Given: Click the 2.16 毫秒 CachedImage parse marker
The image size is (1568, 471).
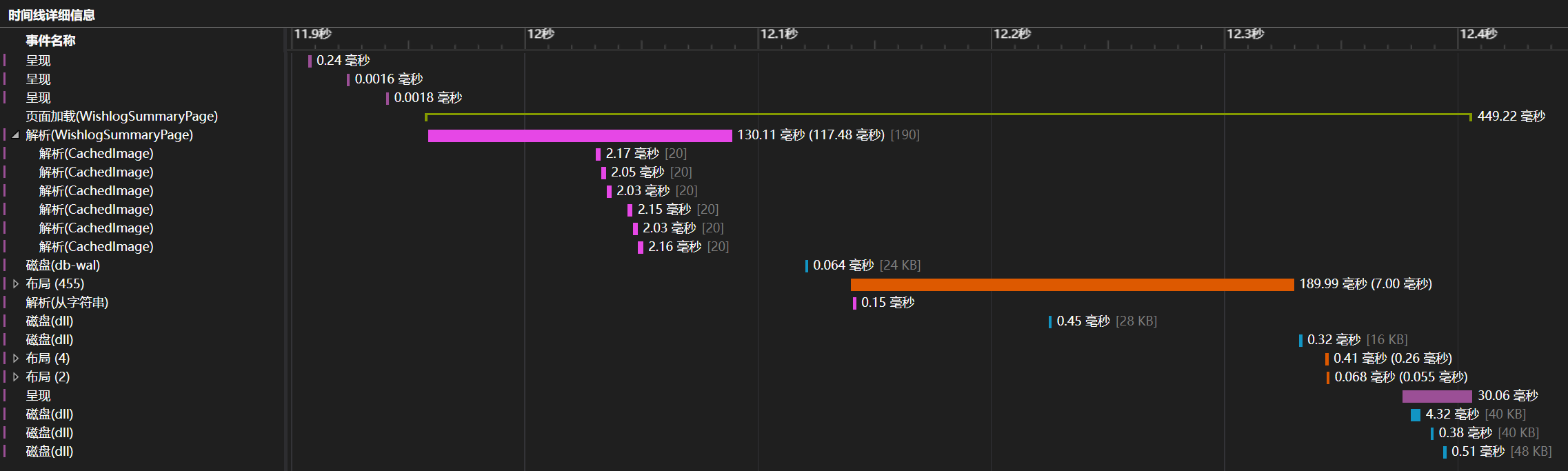Looking at the screenshot, I should pos(641,248).
